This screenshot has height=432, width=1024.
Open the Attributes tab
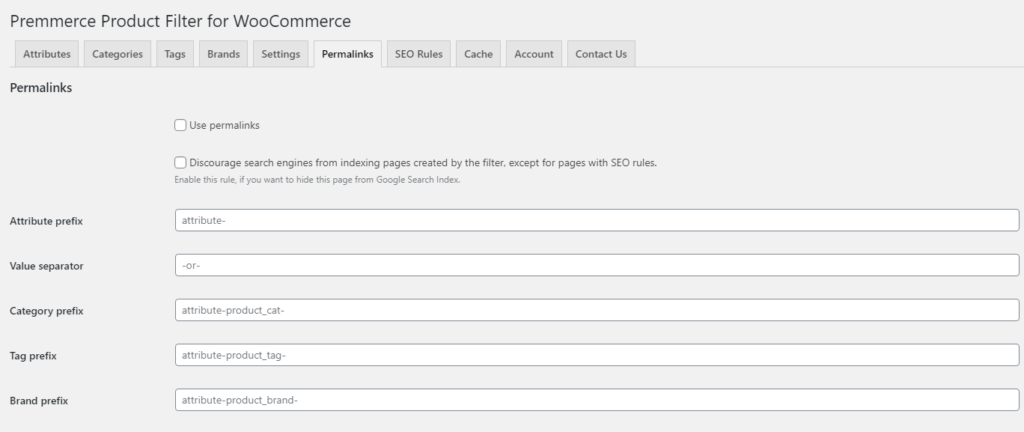pos(47,54)
